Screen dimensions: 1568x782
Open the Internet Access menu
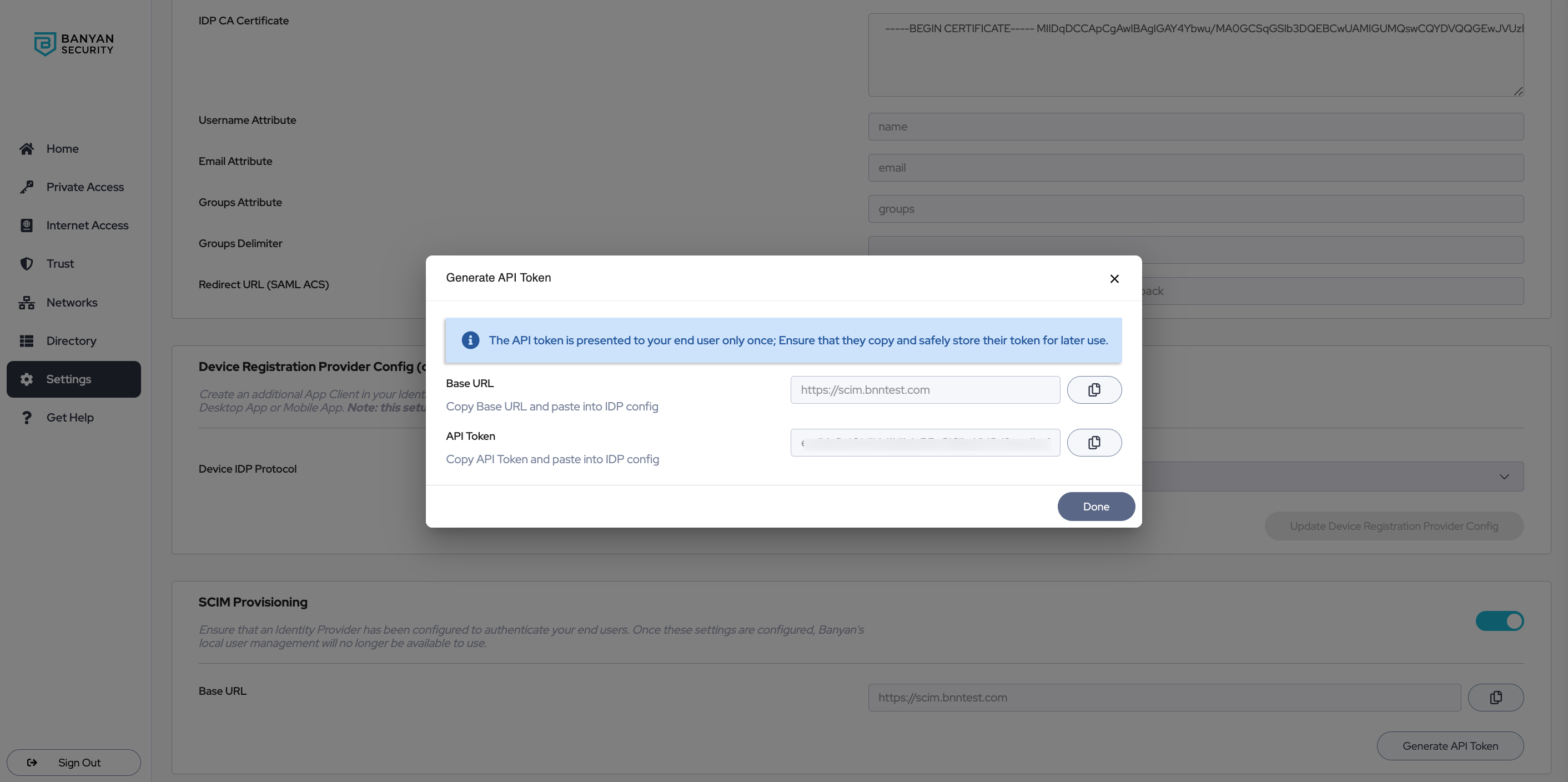tap(87, 225)
